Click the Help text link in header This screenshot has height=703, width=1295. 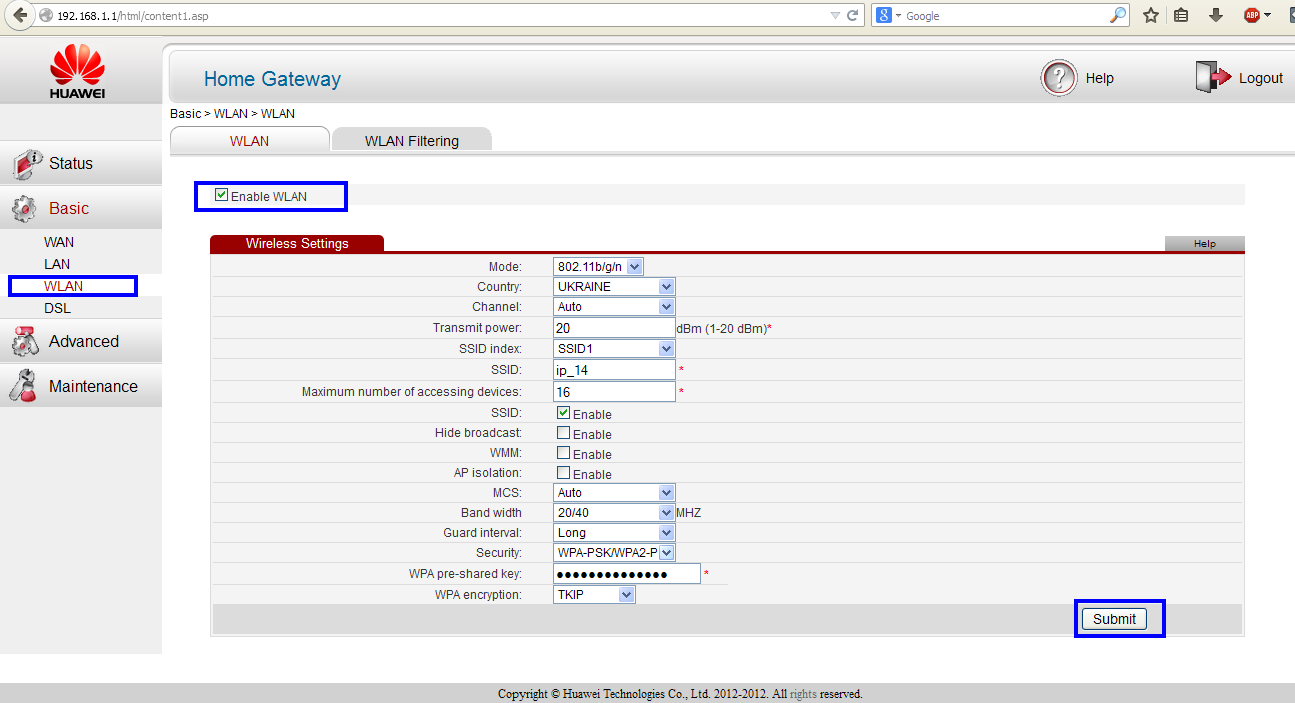(x=1099, y=78)
